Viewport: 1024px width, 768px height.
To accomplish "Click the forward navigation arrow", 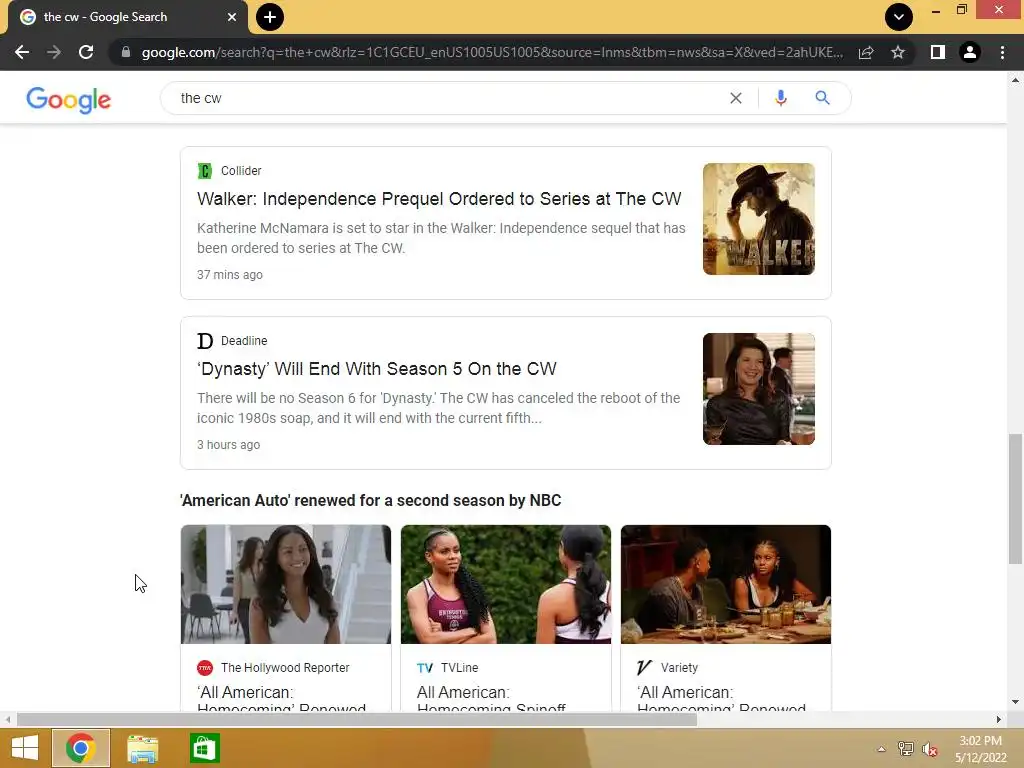I will [x=54, y=52].
